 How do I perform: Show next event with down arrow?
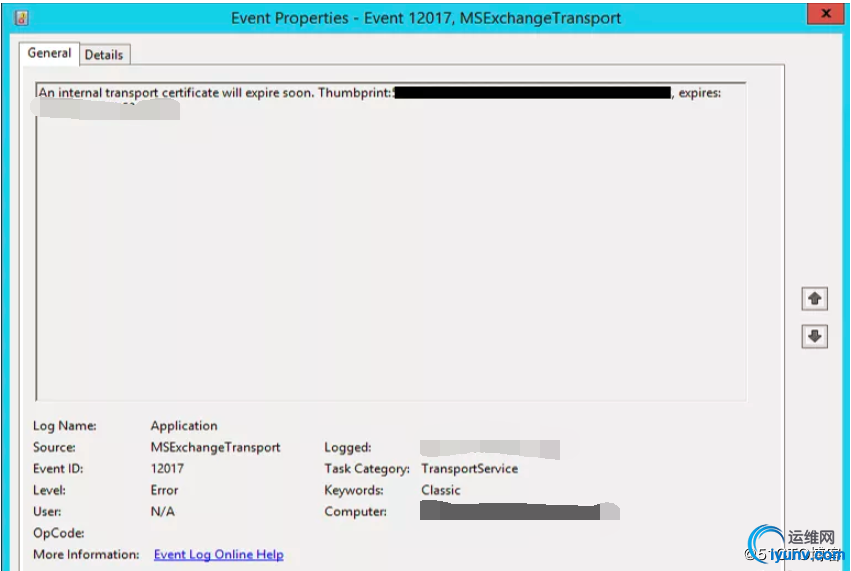tap(814, 337)
